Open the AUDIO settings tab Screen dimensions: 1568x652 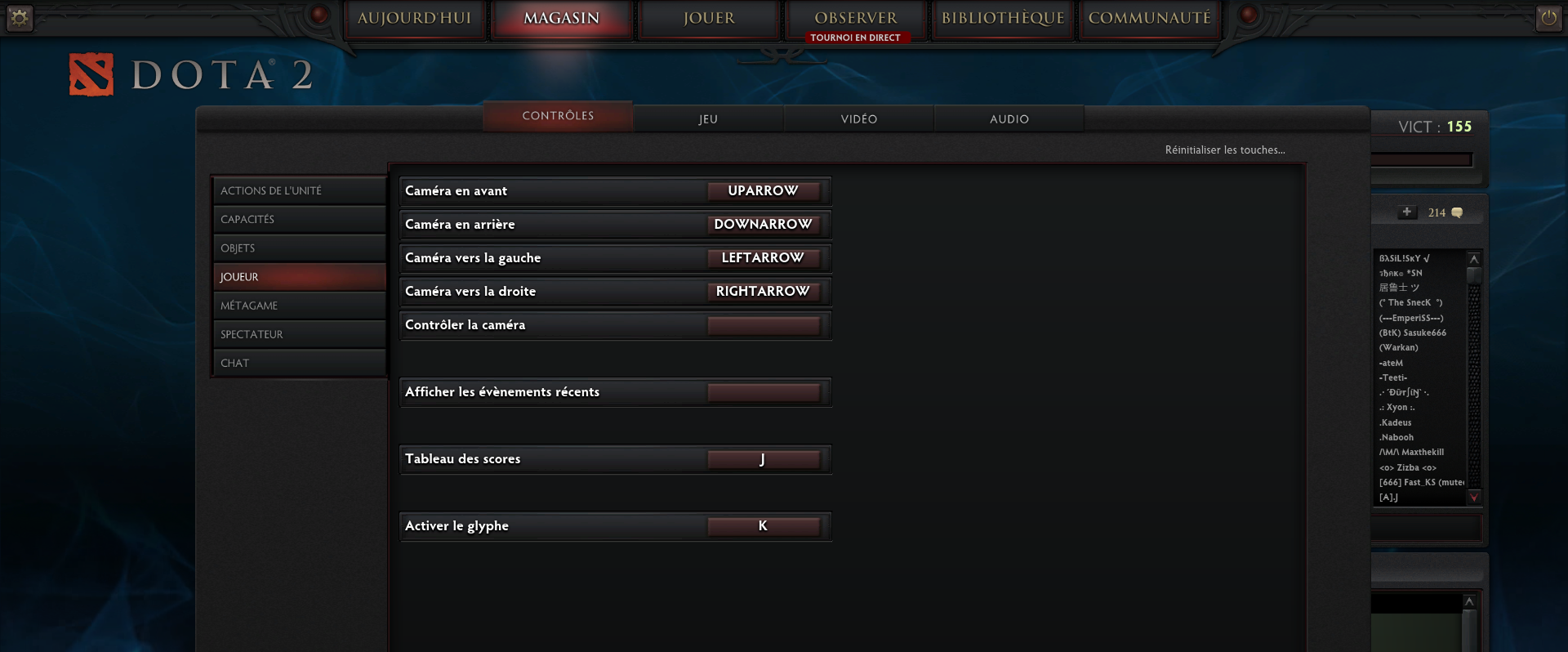(x=1009, y=118)
